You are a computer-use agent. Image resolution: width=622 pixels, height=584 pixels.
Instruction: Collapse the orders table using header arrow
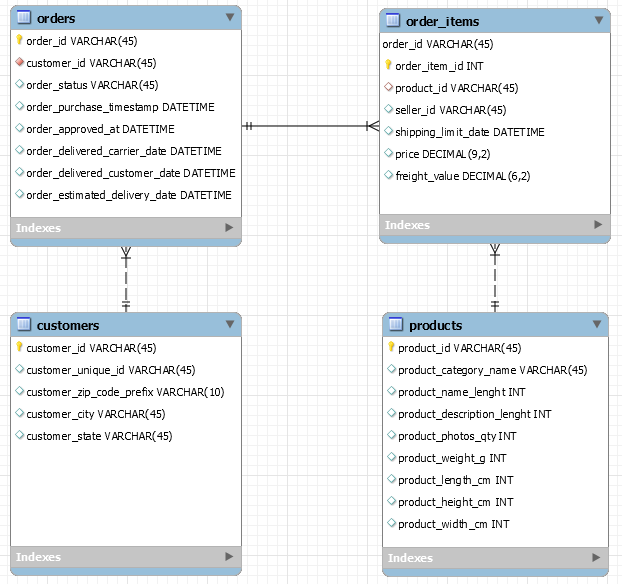click(x=230, y=17)
